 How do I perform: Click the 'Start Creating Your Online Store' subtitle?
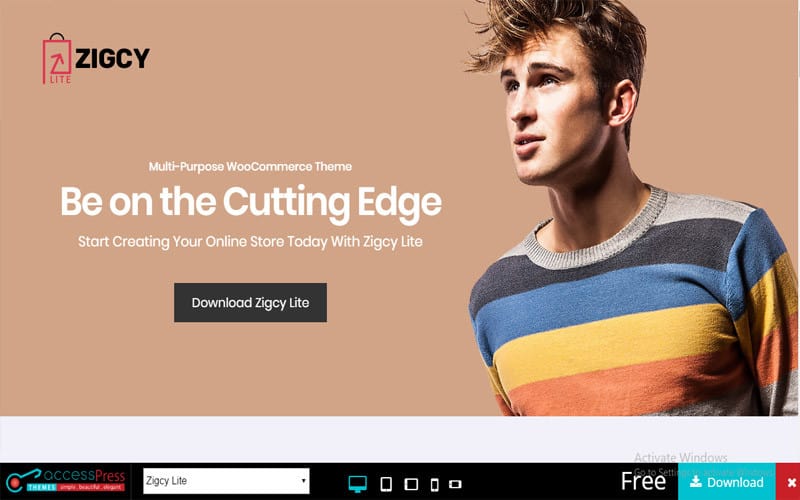tap(250, 241)
